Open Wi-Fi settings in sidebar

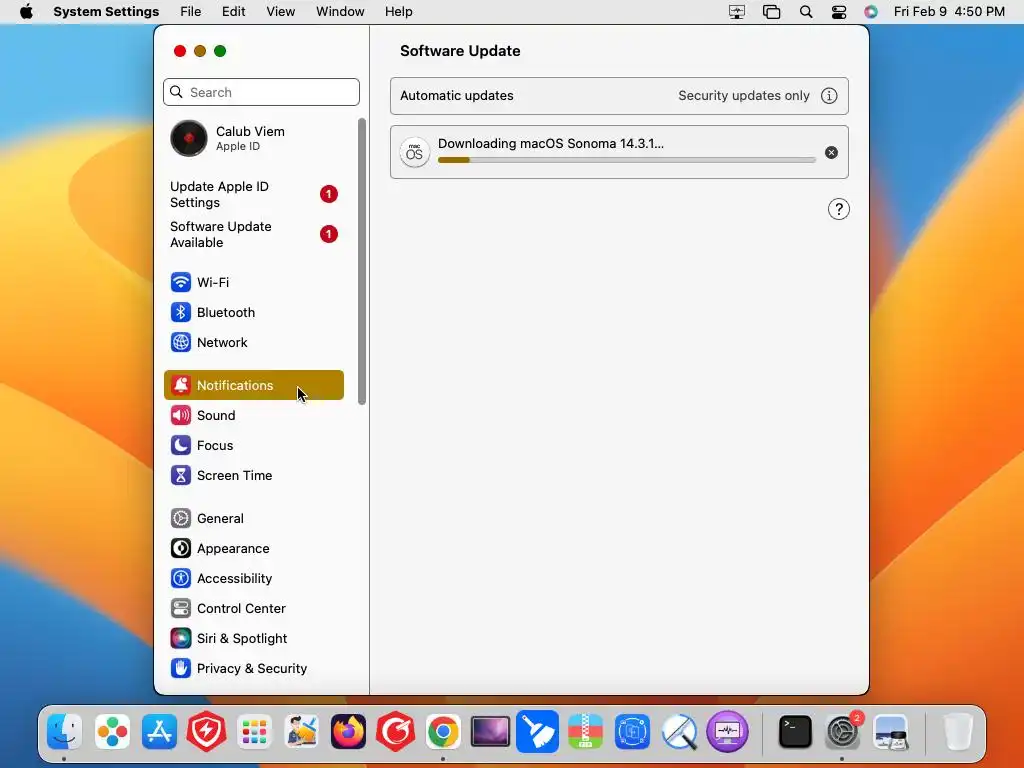pyautogui.click(x=253, y=282)
